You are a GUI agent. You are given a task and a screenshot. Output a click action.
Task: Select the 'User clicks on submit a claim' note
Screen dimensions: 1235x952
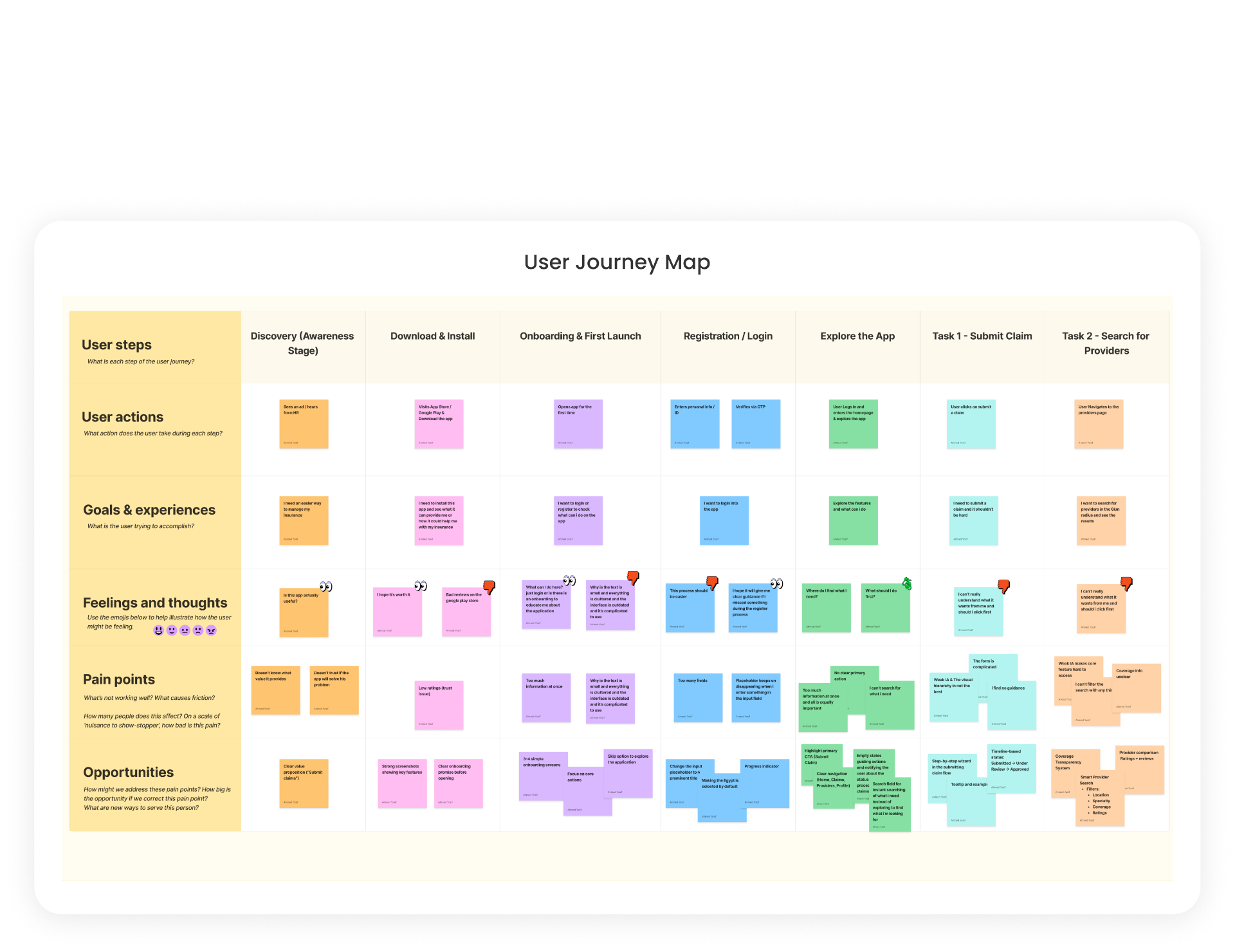(971, 424)
